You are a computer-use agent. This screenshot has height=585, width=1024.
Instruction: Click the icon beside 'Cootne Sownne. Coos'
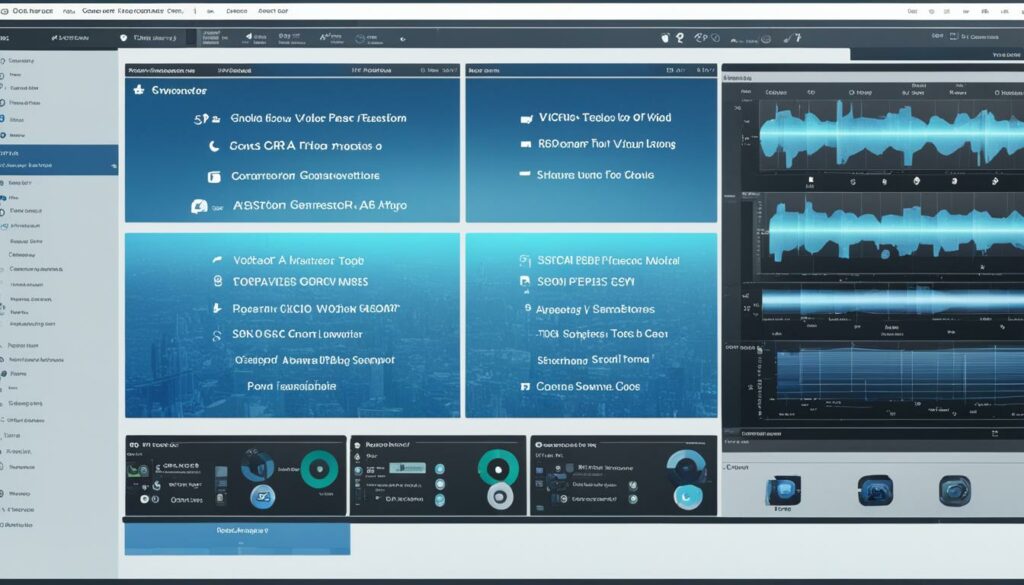coord(524,387)
